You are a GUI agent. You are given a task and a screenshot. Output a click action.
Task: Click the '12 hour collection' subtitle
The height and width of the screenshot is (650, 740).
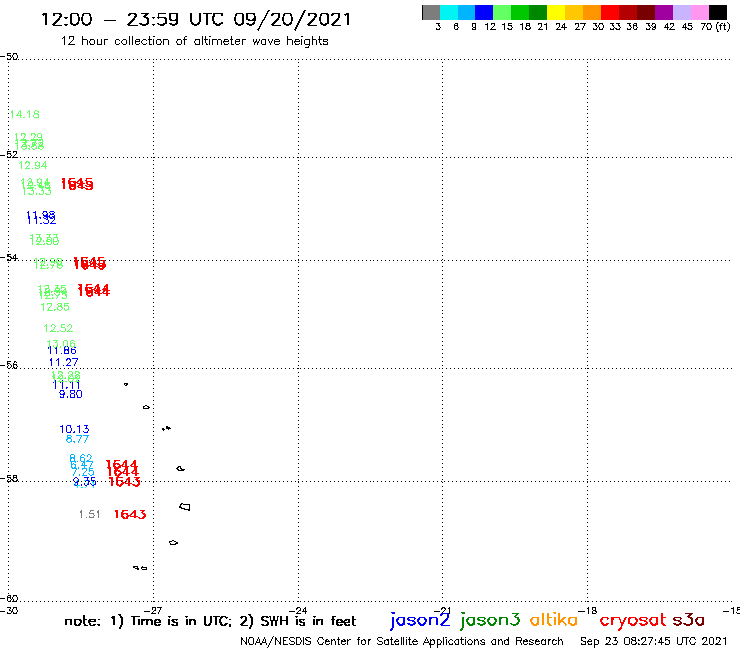(194, 41)
